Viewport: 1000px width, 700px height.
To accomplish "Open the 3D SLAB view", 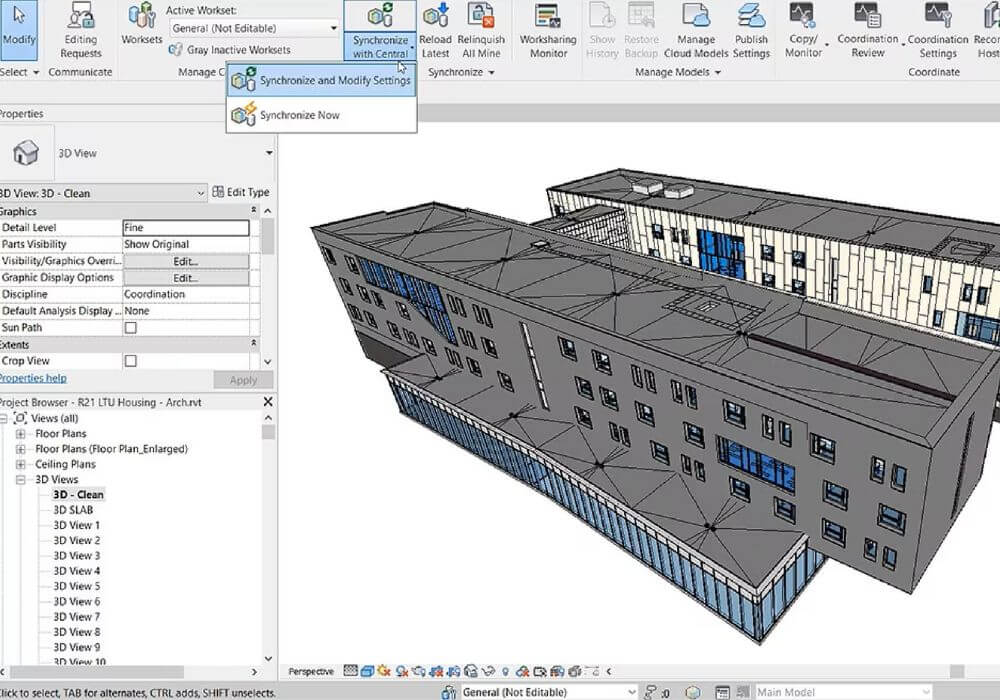I will 73,510.
